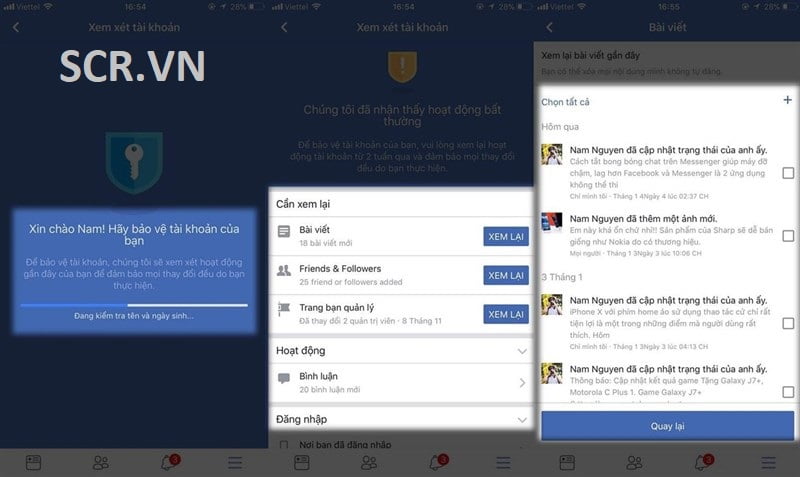Click the account check progress bar

[x=134, y=305]
